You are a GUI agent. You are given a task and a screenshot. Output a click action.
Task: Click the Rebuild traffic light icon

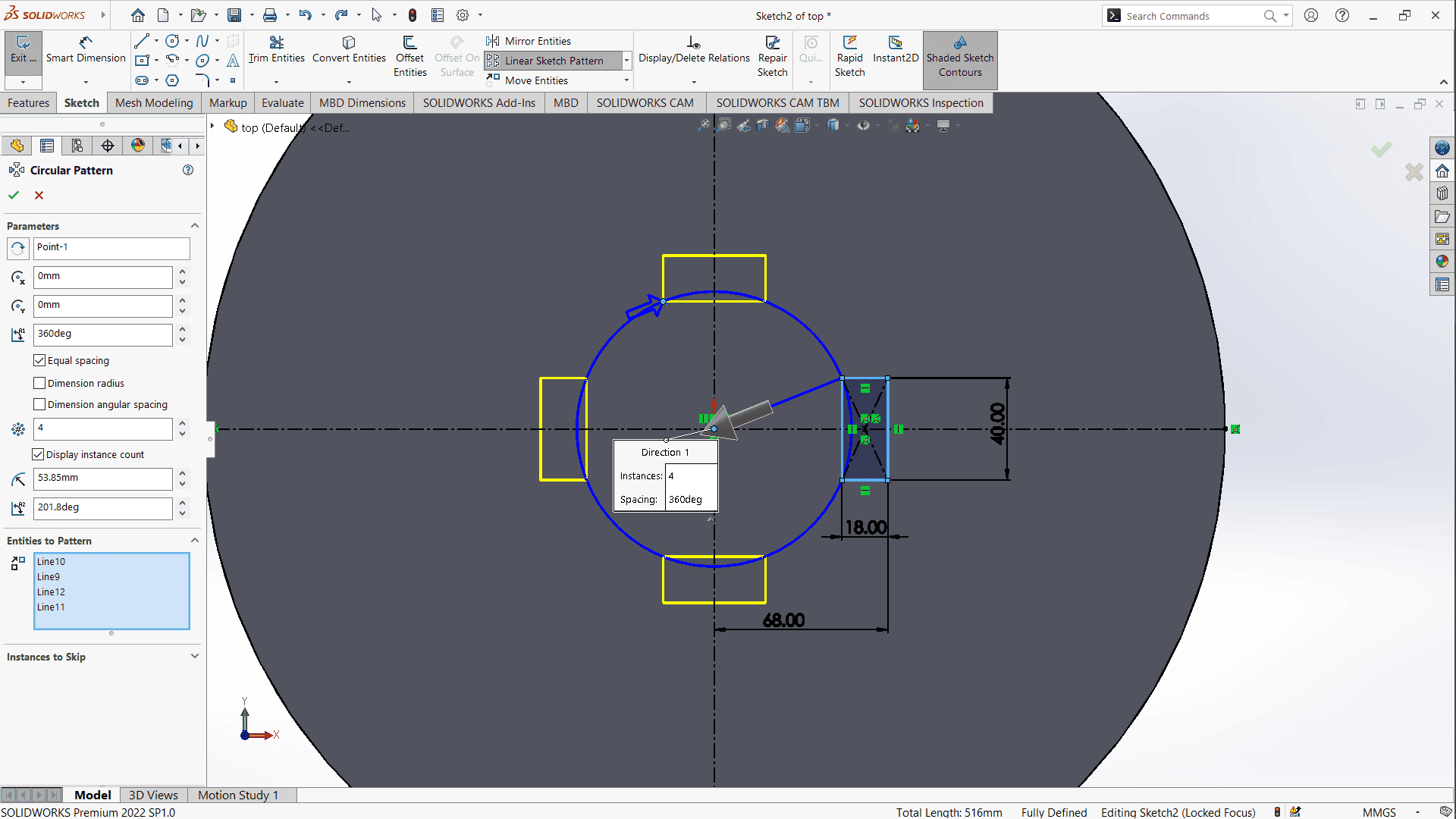click(x=413, y=15)
